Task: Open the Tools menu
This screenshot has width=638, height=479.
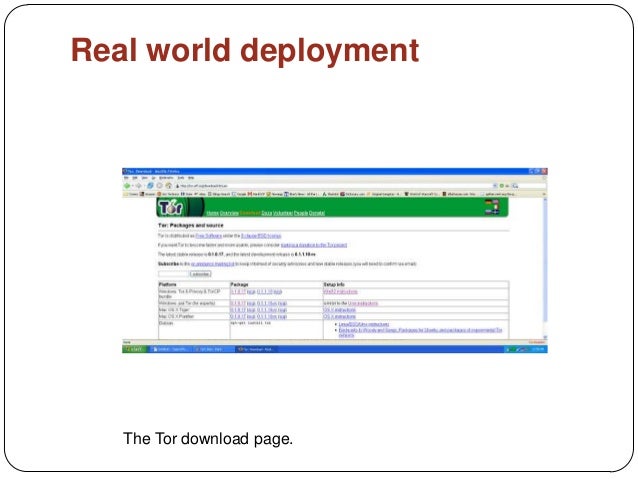Action: pyautogui.click(x=181, y=178)
